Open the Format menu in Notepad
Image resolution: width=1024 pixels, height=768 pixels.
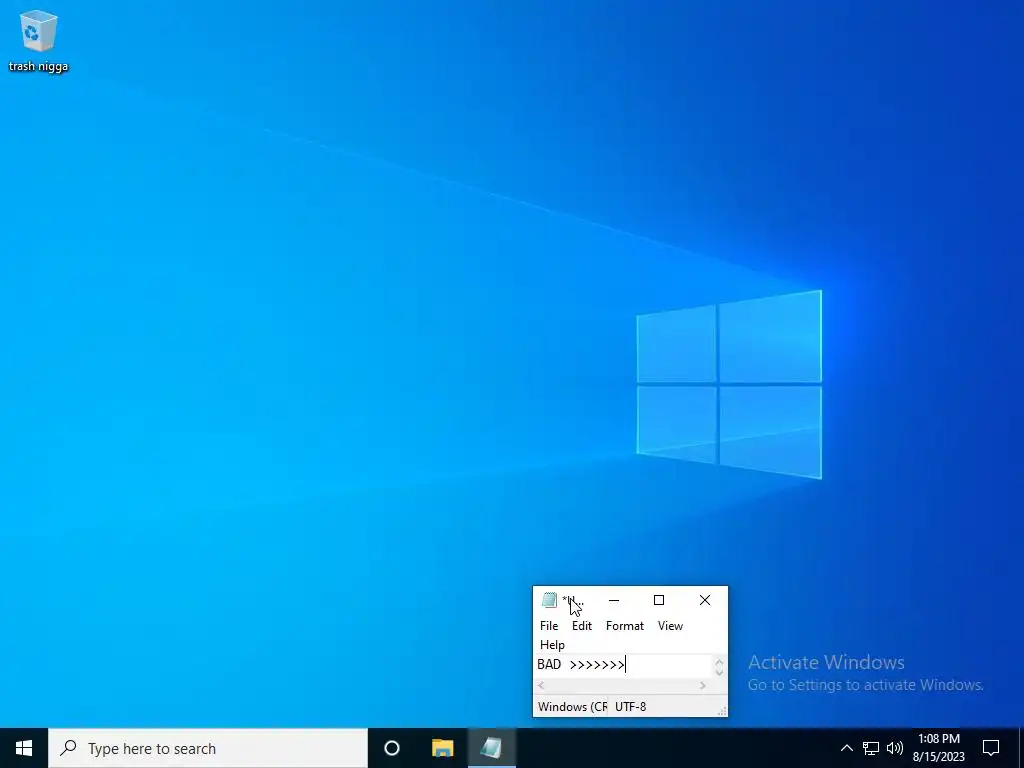click(624, 626)
